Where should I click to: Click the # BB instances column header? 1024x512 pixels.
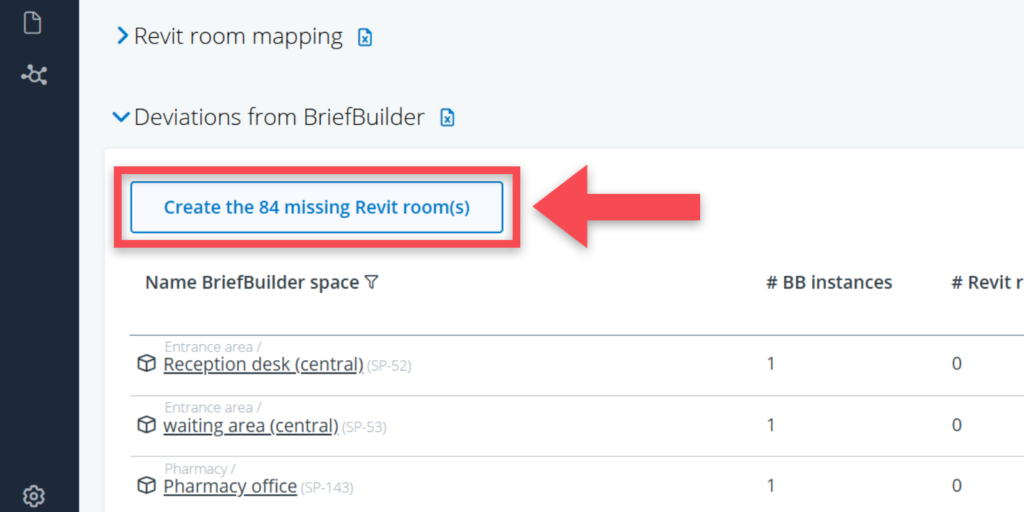[829, 283]
